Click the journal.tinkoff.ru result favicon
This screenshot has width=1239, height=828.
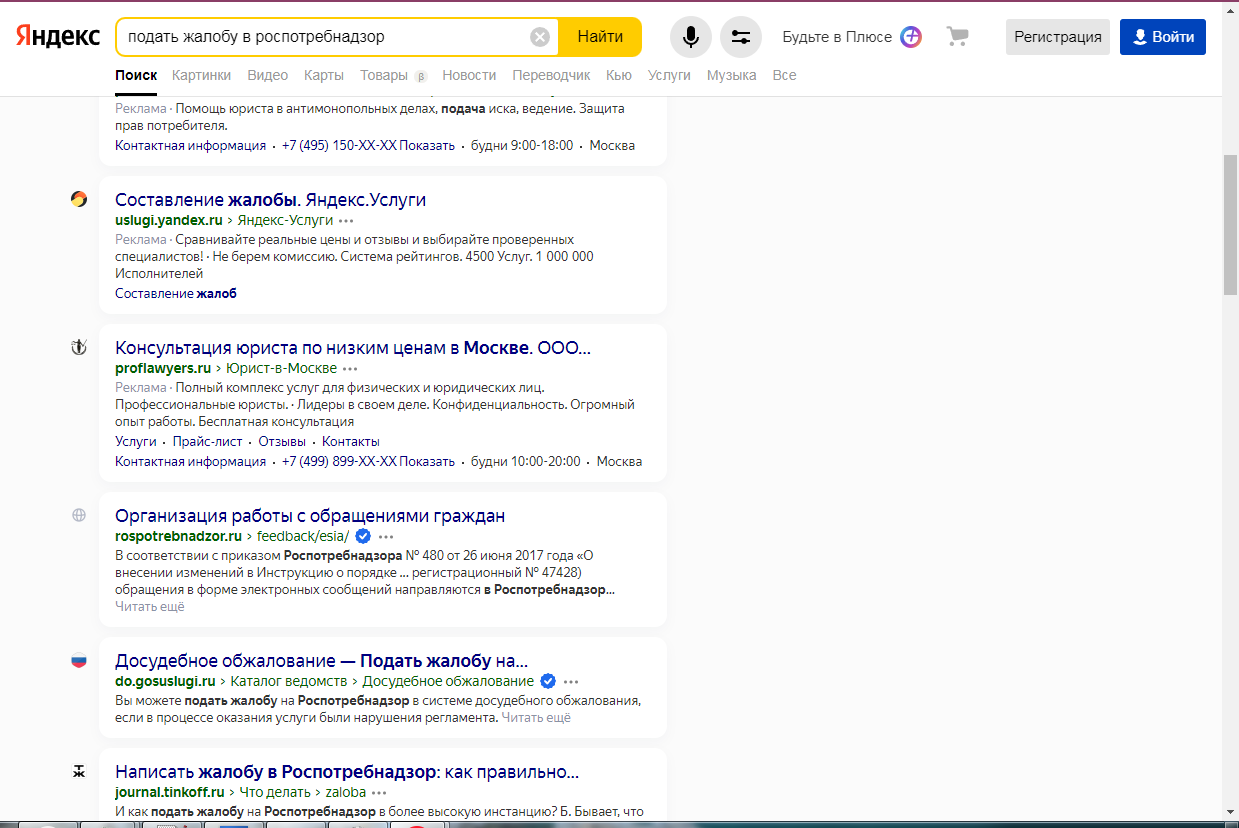point(79,771)
